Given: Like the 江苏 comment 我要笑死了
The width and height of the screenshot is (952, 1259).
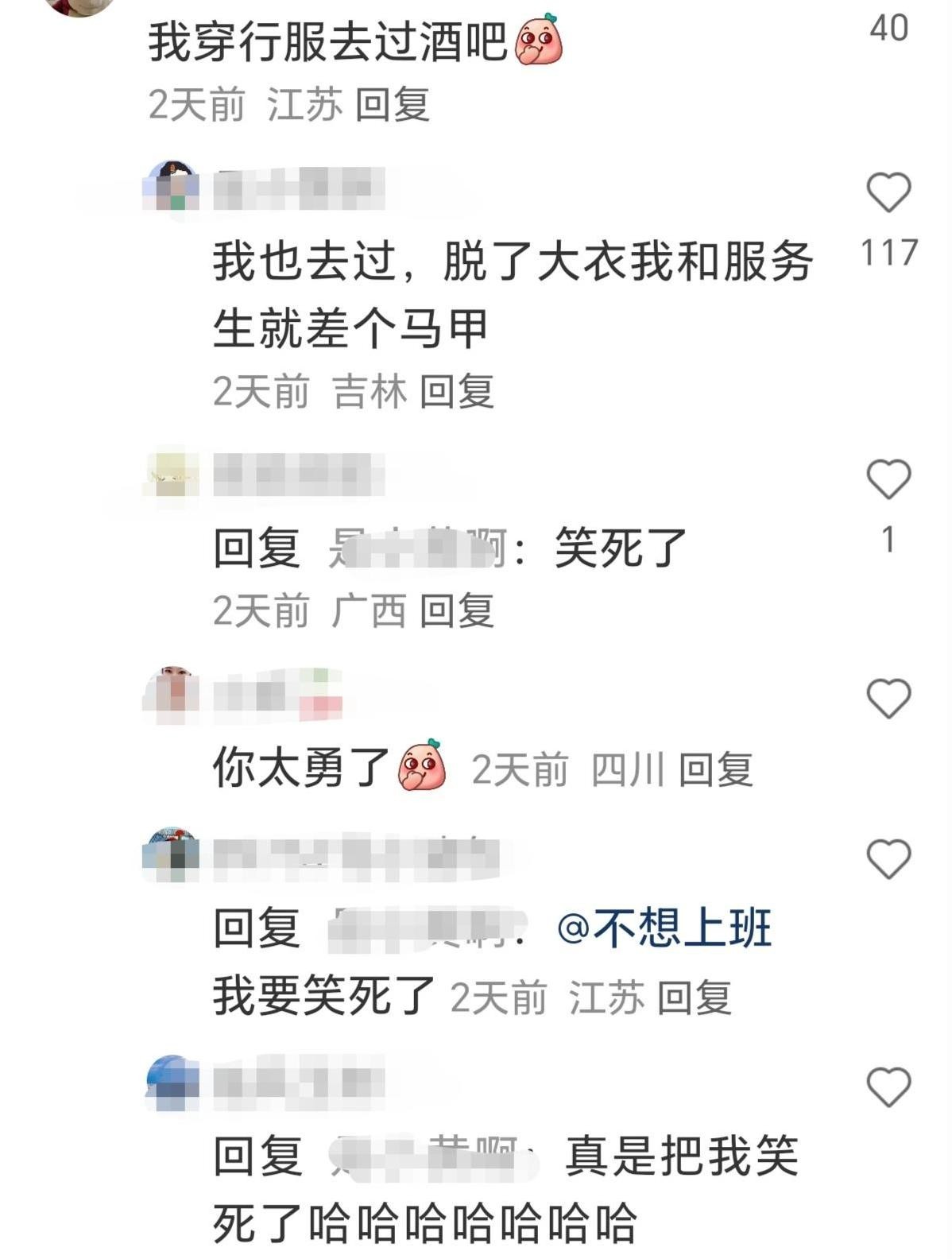Looking at the screenshot, I should (x=888, y=858).
